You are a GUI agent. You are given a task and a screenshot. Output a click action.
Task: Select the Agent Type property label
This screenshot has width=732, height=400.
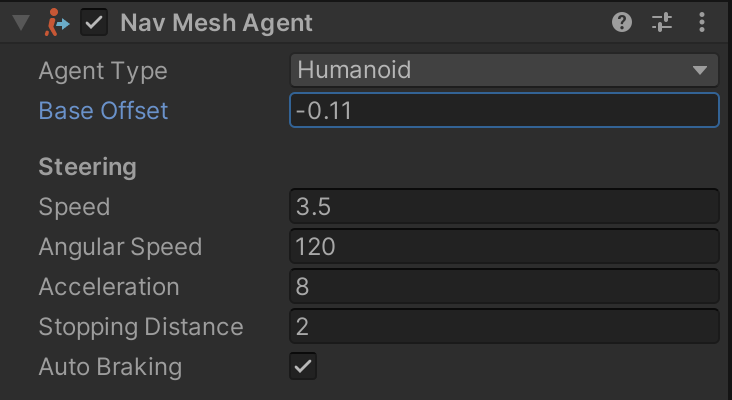(x=103, y=71)
